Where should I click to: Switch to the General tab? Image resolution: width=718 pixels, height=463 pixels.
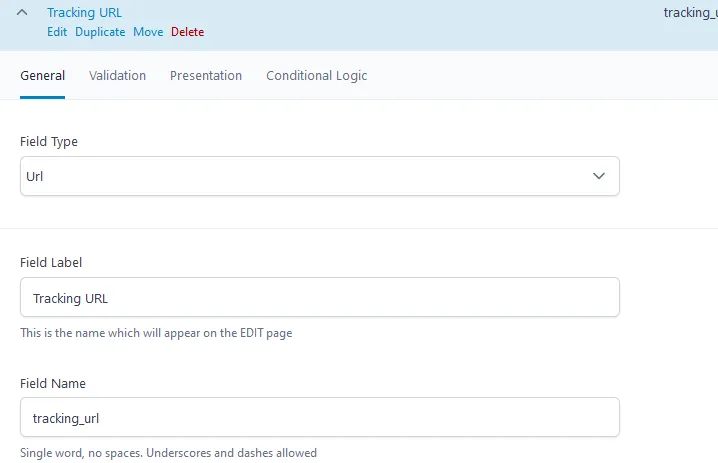(42, 76)
